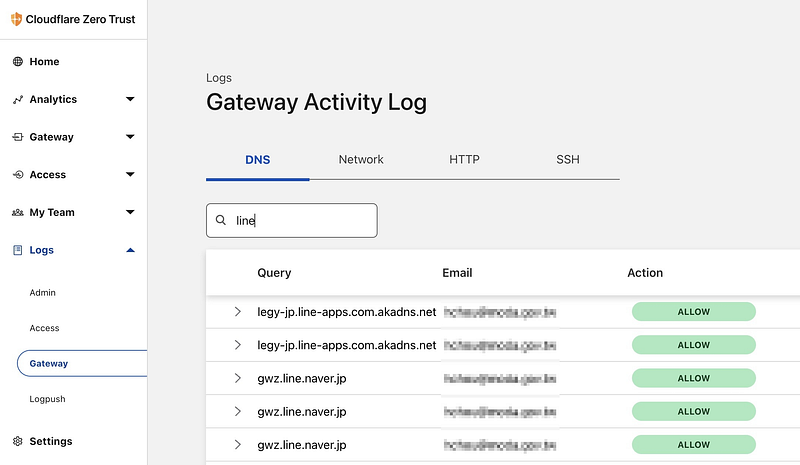Expand the first gwz.line.naver.jp row
800x465 pixels.
237,378
